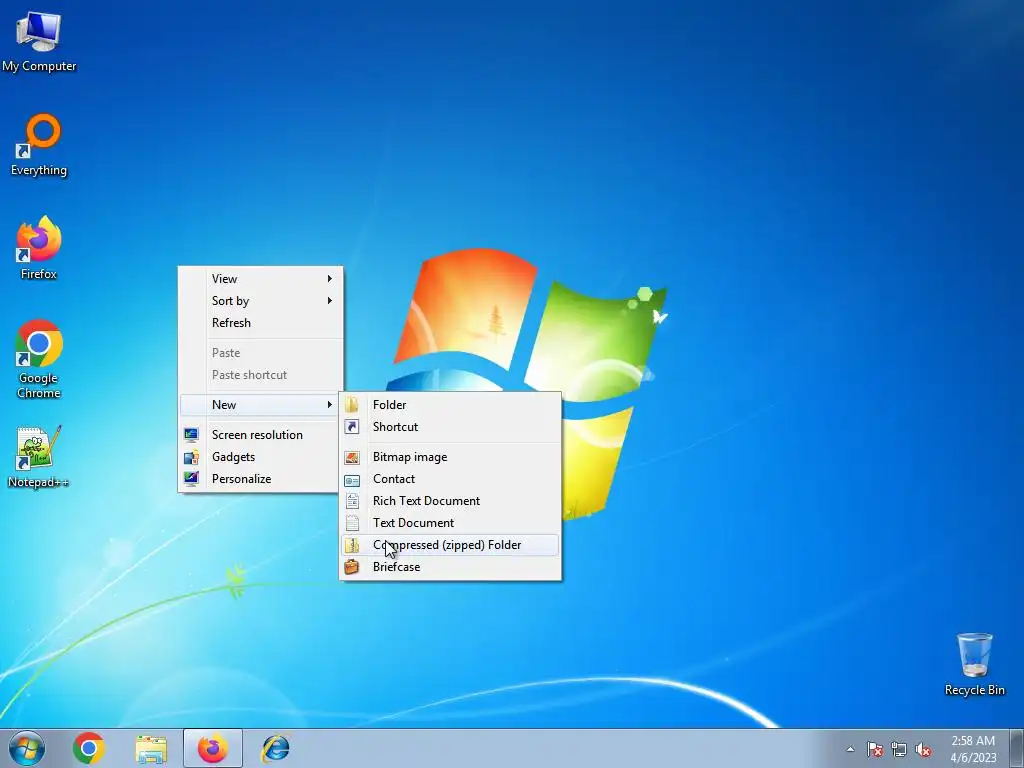Image resolution: width=1024 pixels, height=768 pixels.
Task: Select the Firefox desktop shortcut
Action: (39, 248)
